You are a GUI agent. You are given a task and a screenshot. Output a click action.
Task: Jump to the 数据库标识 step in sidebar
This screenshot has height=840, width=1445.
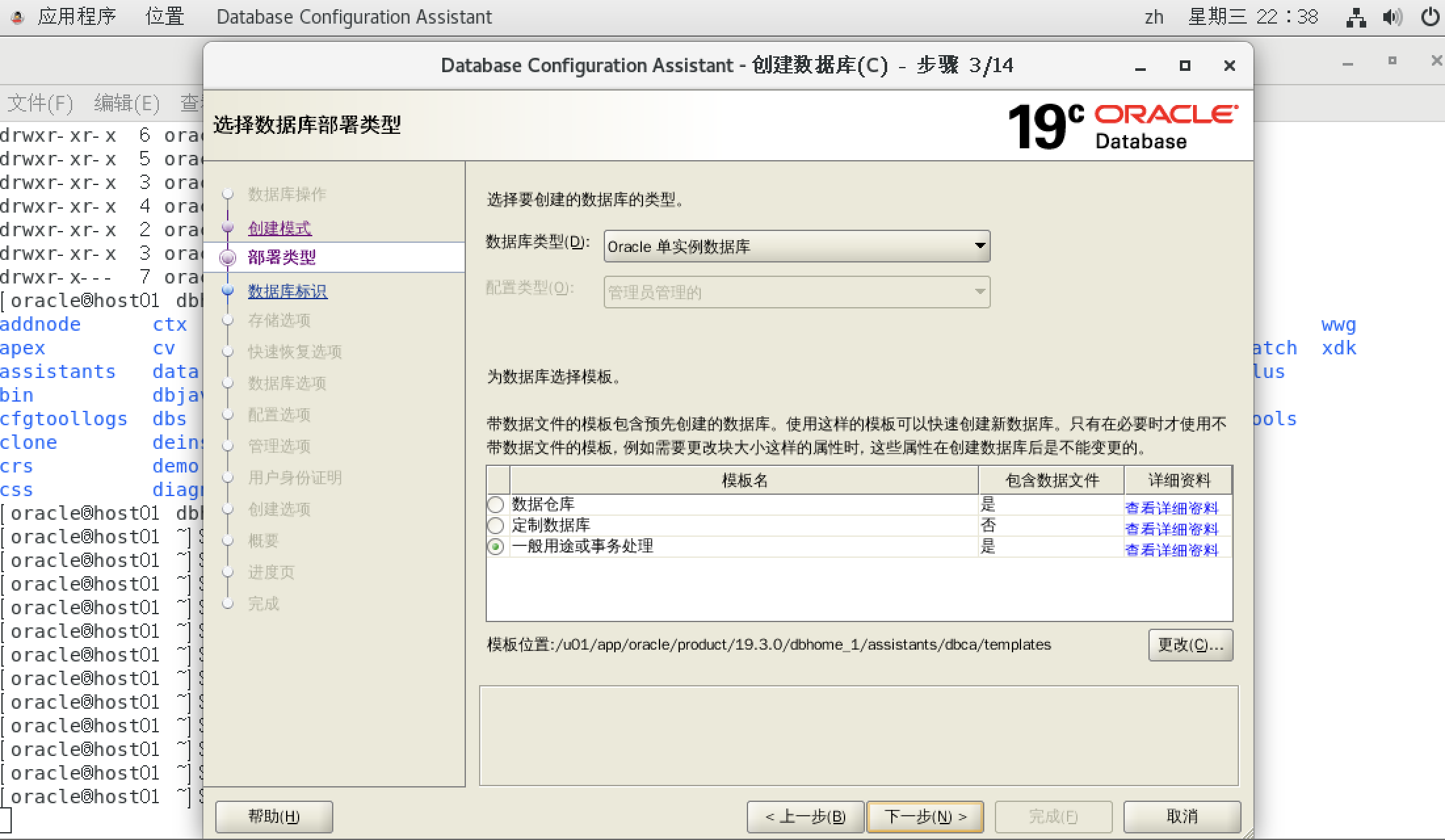287,291
